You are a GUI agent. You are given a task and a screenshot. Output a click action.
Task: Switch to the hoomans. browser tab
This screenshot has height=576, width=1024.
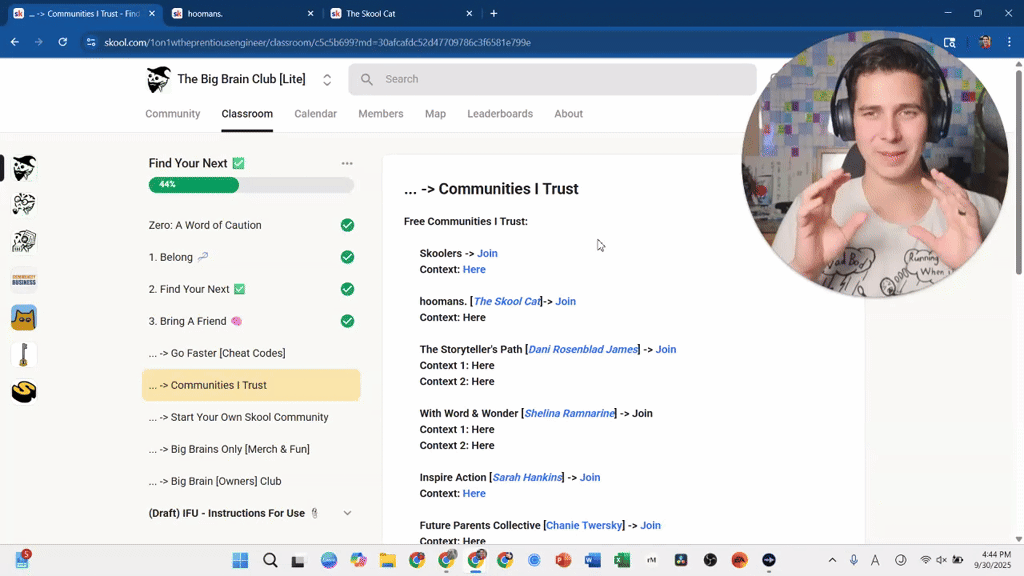242,13
